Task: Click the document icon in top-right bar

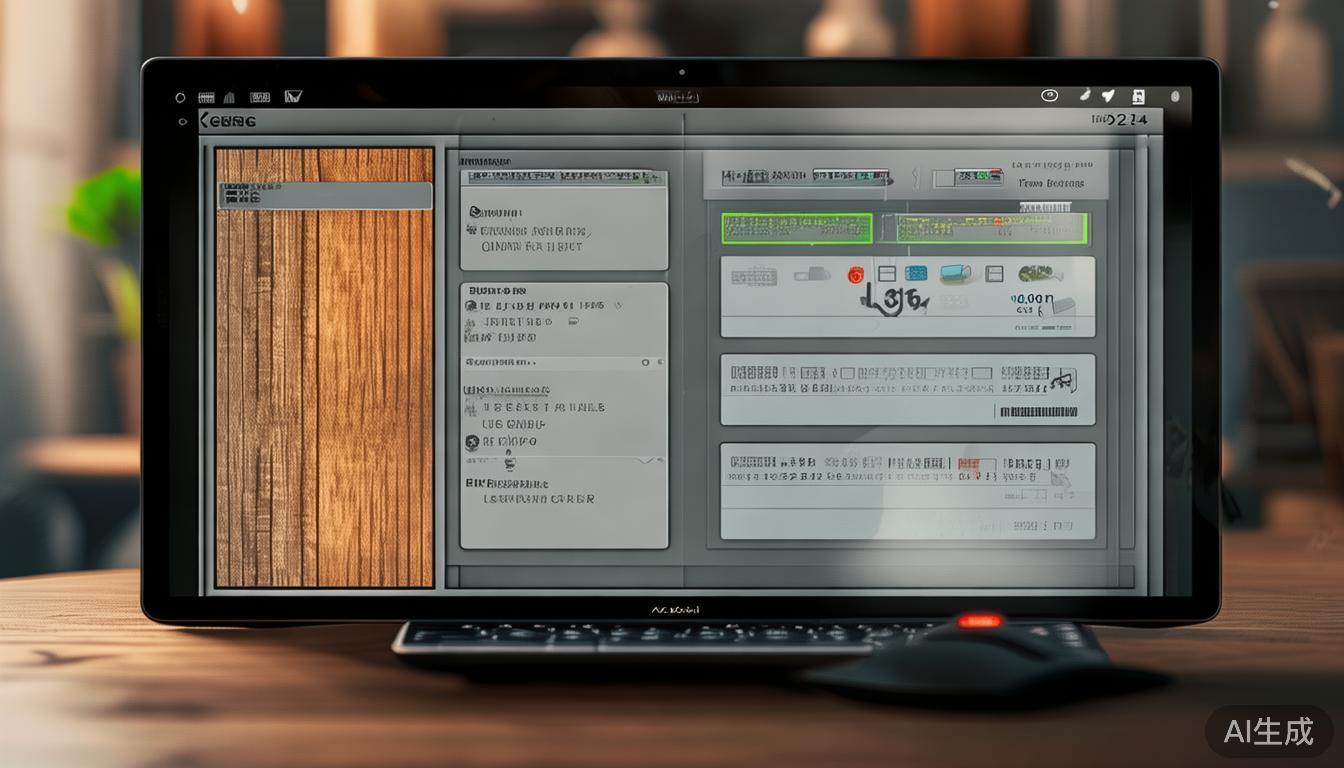Action: 1138,97
